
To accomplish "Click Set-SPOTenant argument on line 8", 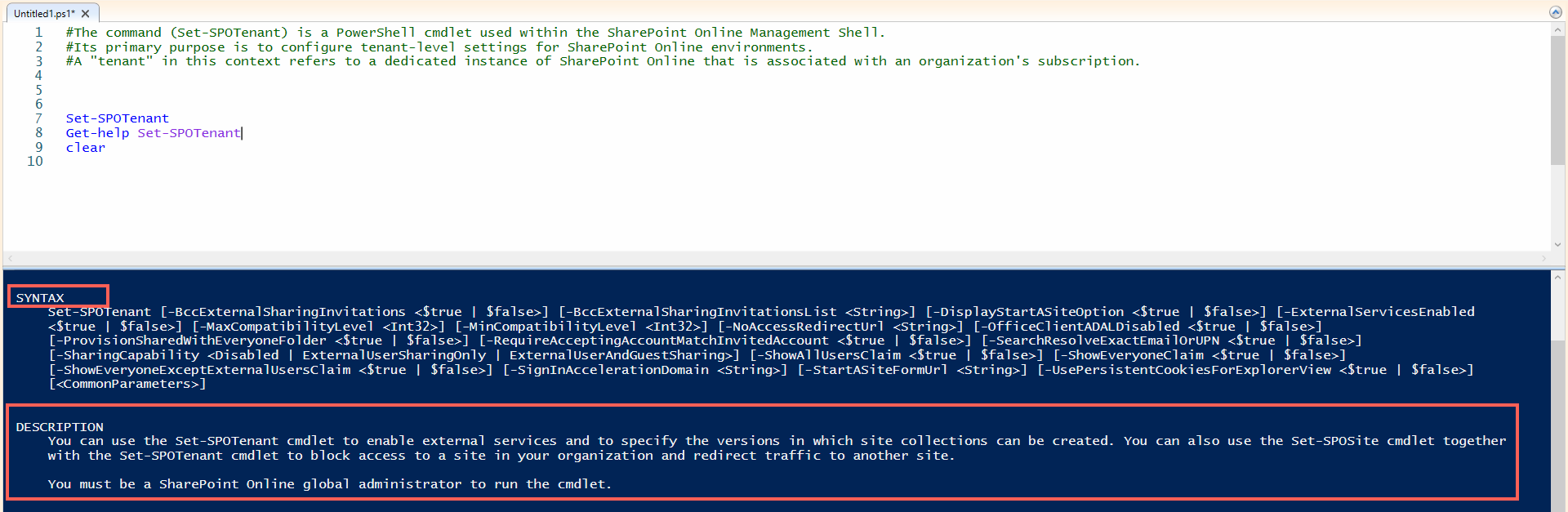I will click(x=189, y=133).
